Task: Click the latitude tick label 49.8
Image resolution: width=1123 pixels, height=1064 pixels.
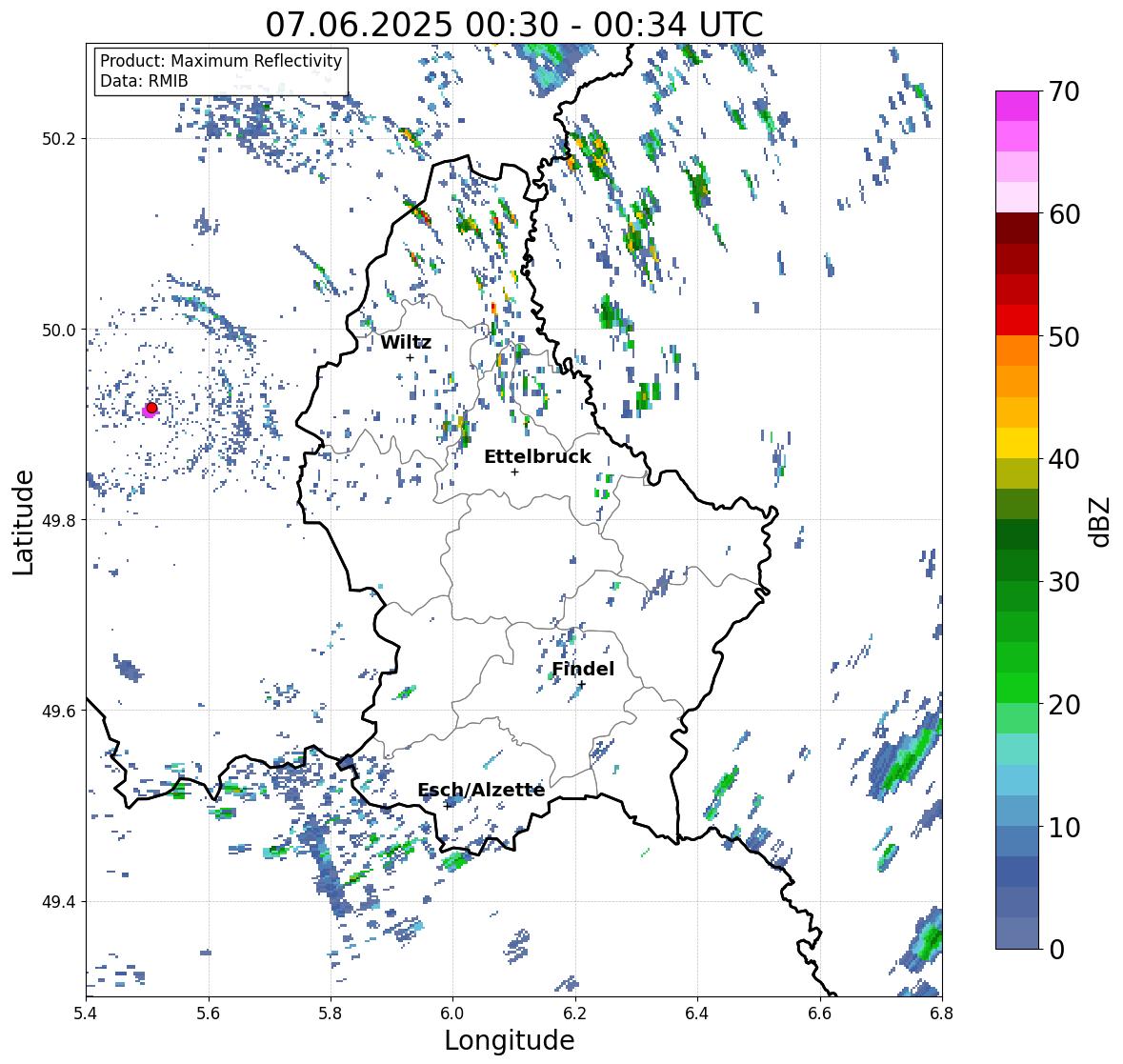Action: coord(59,520)
